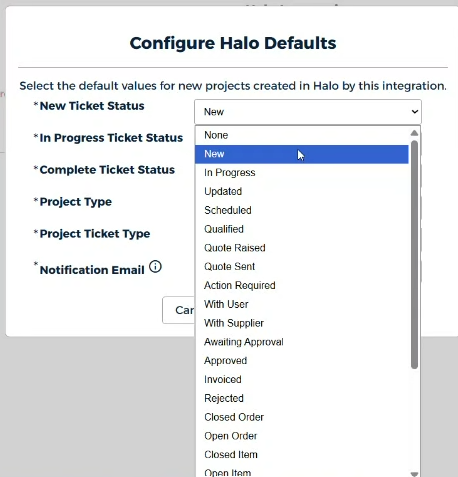Select the Invoiced option
Viewport: 458px width, 477px height.
302,380
